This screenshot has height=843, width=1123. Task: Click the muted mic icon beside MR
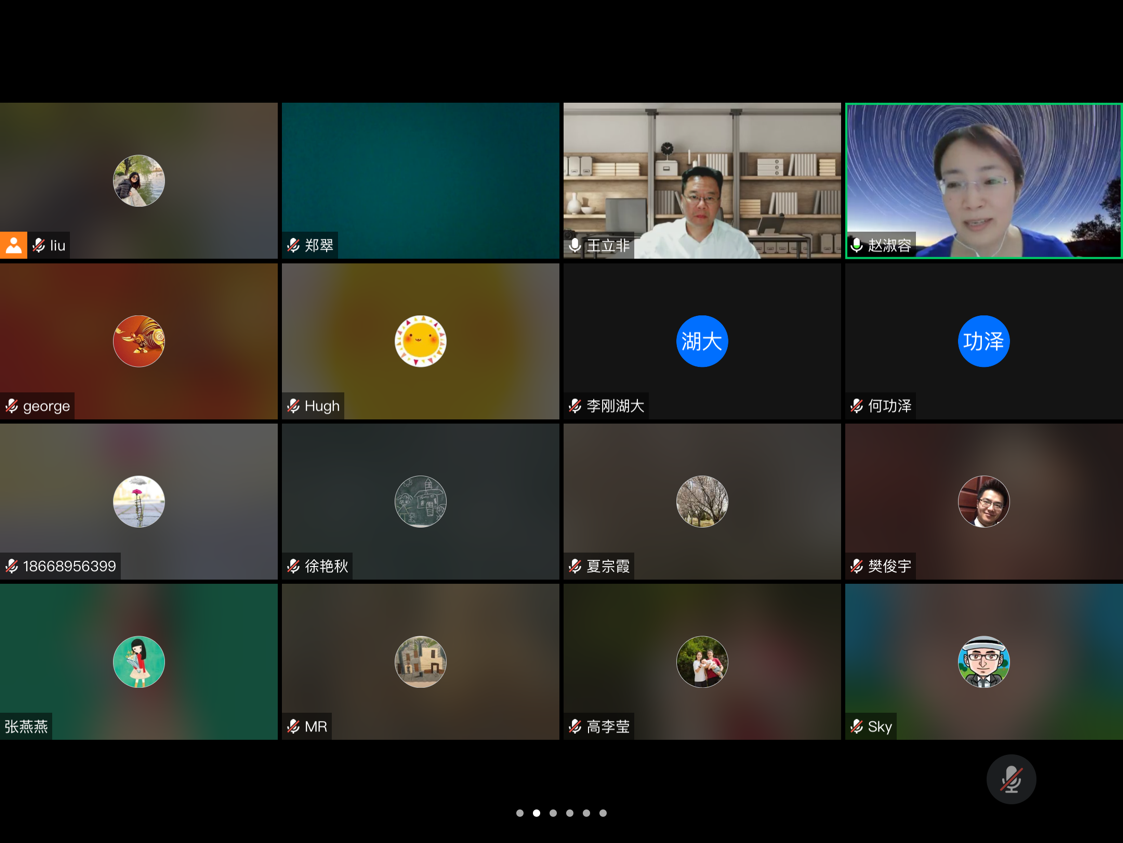pos(294,727)
